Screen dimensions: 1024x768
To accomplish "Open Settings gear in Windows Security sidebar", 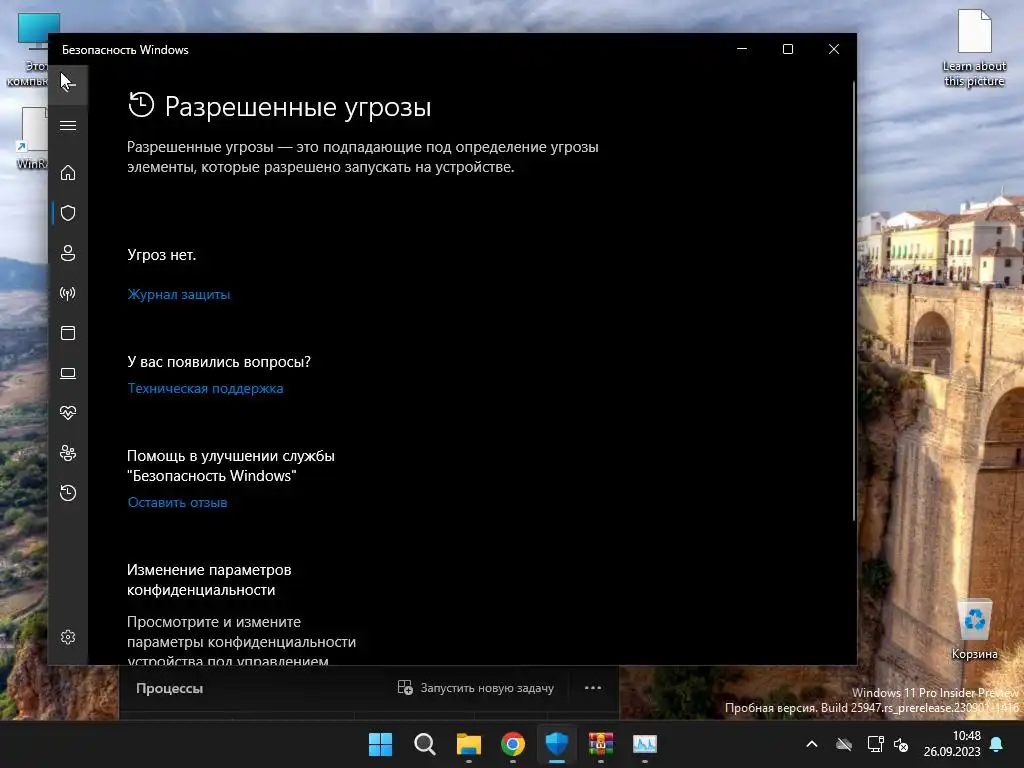I will click(x=68, y=637).
